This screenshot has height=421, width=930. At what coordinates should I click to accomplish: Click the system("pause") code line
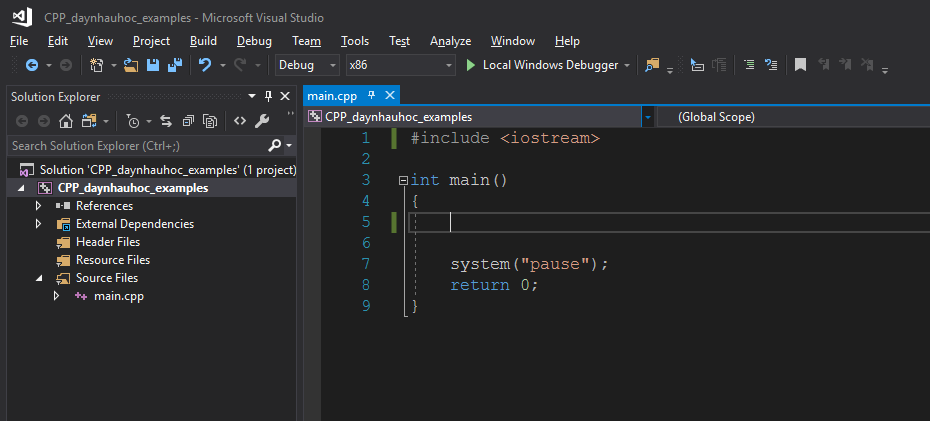(x=529, y=264)
